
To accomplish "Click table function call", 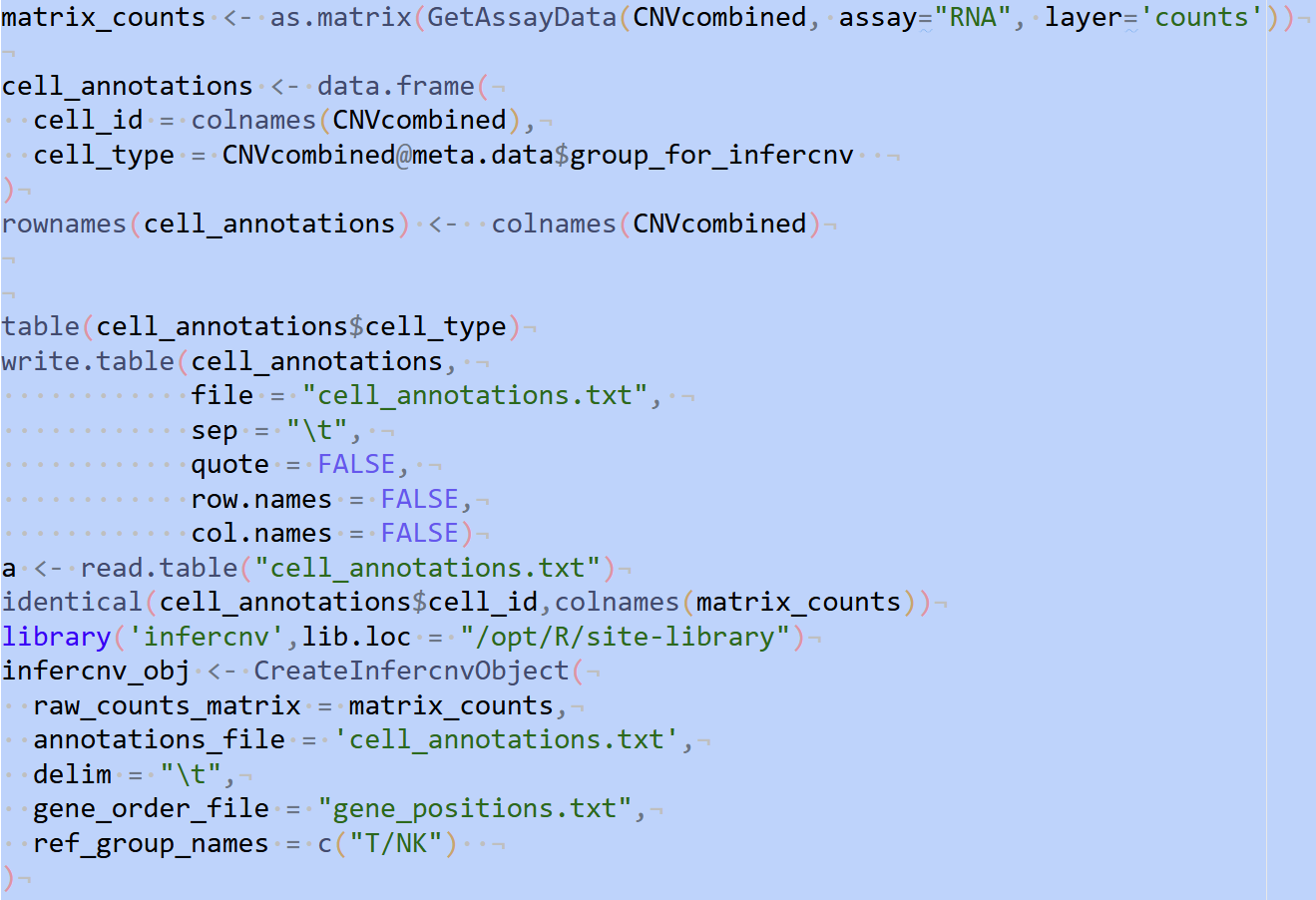I will pos(41,327).
